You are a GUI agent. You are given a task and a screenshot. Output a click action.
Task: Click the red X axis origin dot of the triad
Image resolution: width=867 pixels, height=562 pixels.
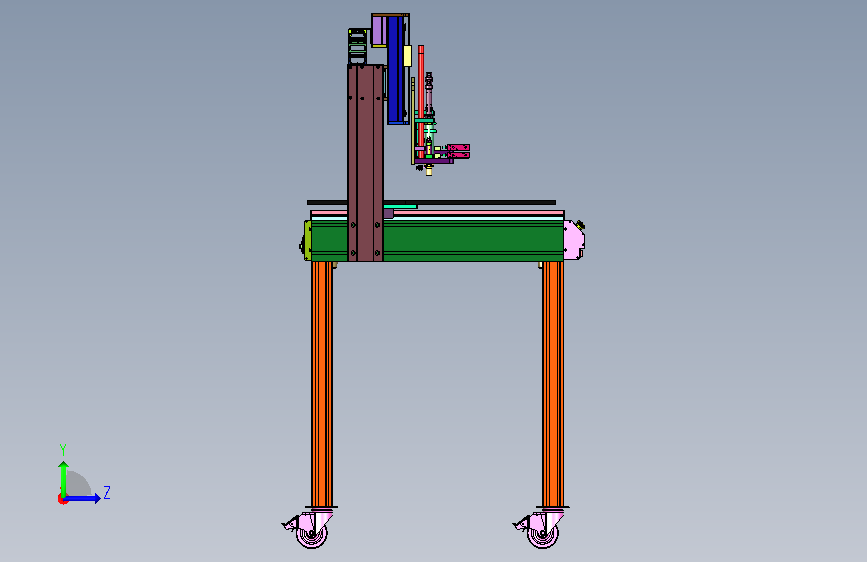[62, 499]
